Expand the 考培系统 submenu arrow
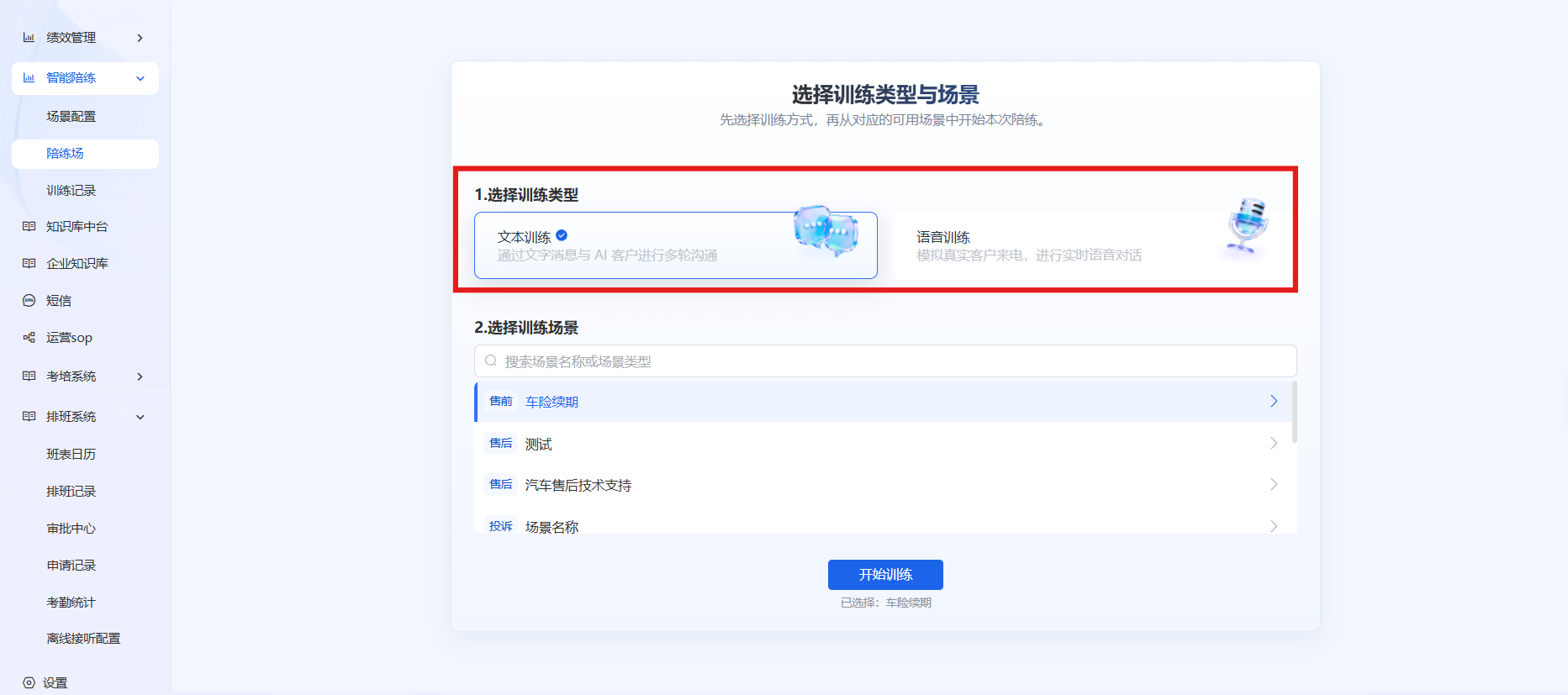The width and height of the screenshot is (1568, 695). (x=140, y=376)
